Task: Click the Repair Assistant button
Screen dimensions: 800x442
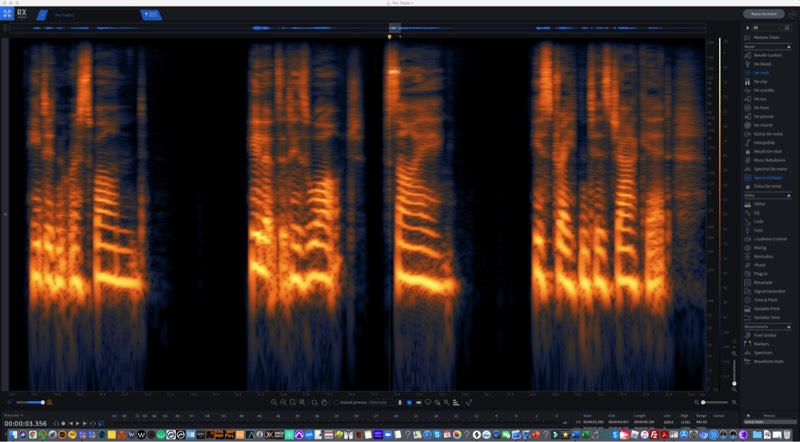Action: click(x=763, y=14)
